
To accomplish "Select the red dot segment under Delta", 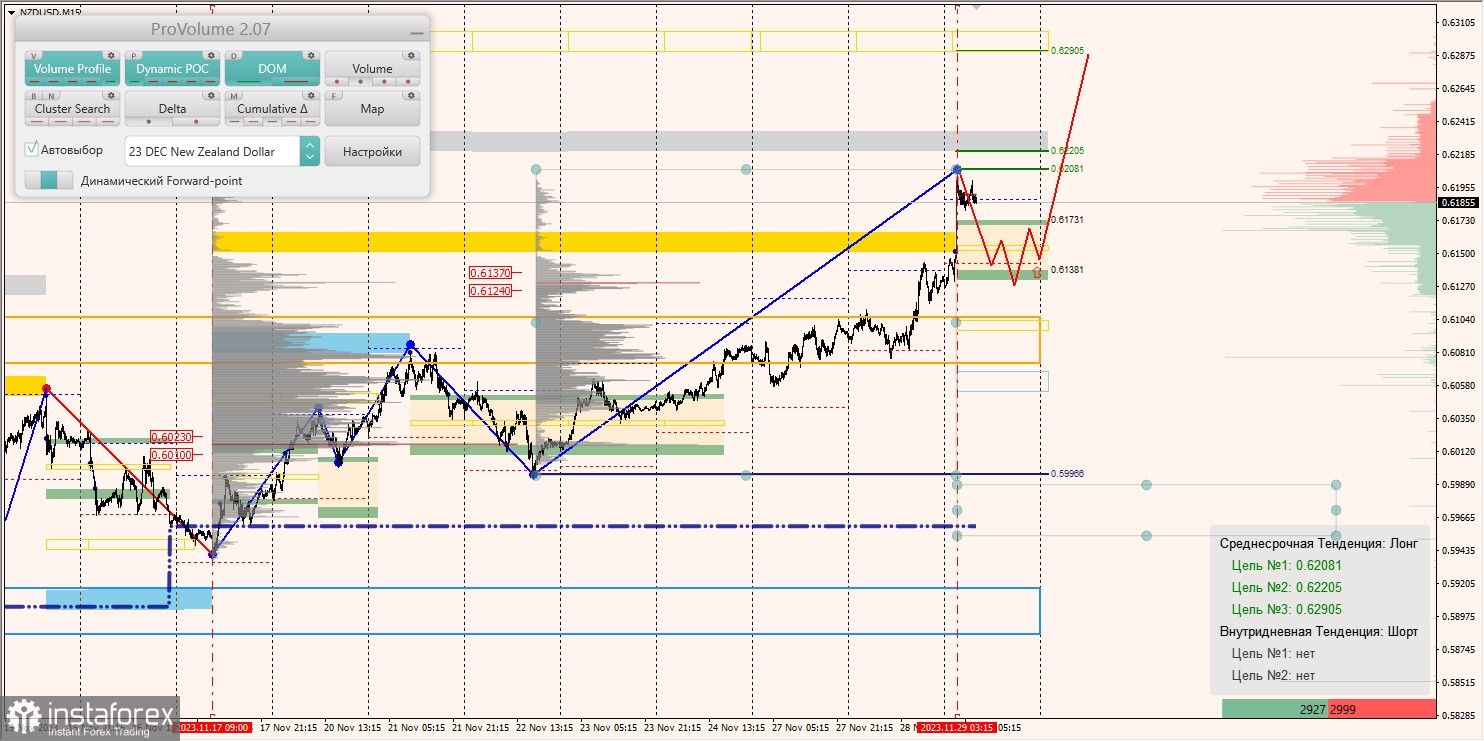I will pyautogui.click(x=196, y=122).
